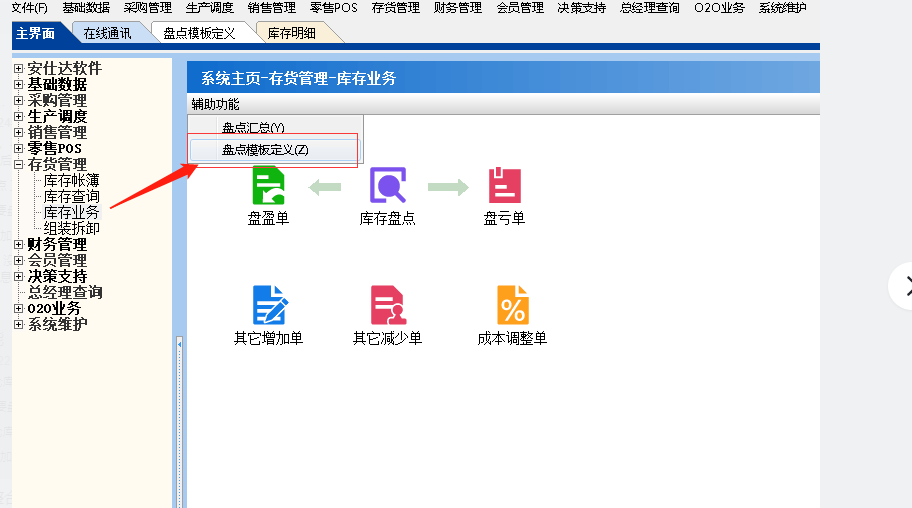
Task: Open the 会员管理 menu bar item
Action: pos(520,8)
